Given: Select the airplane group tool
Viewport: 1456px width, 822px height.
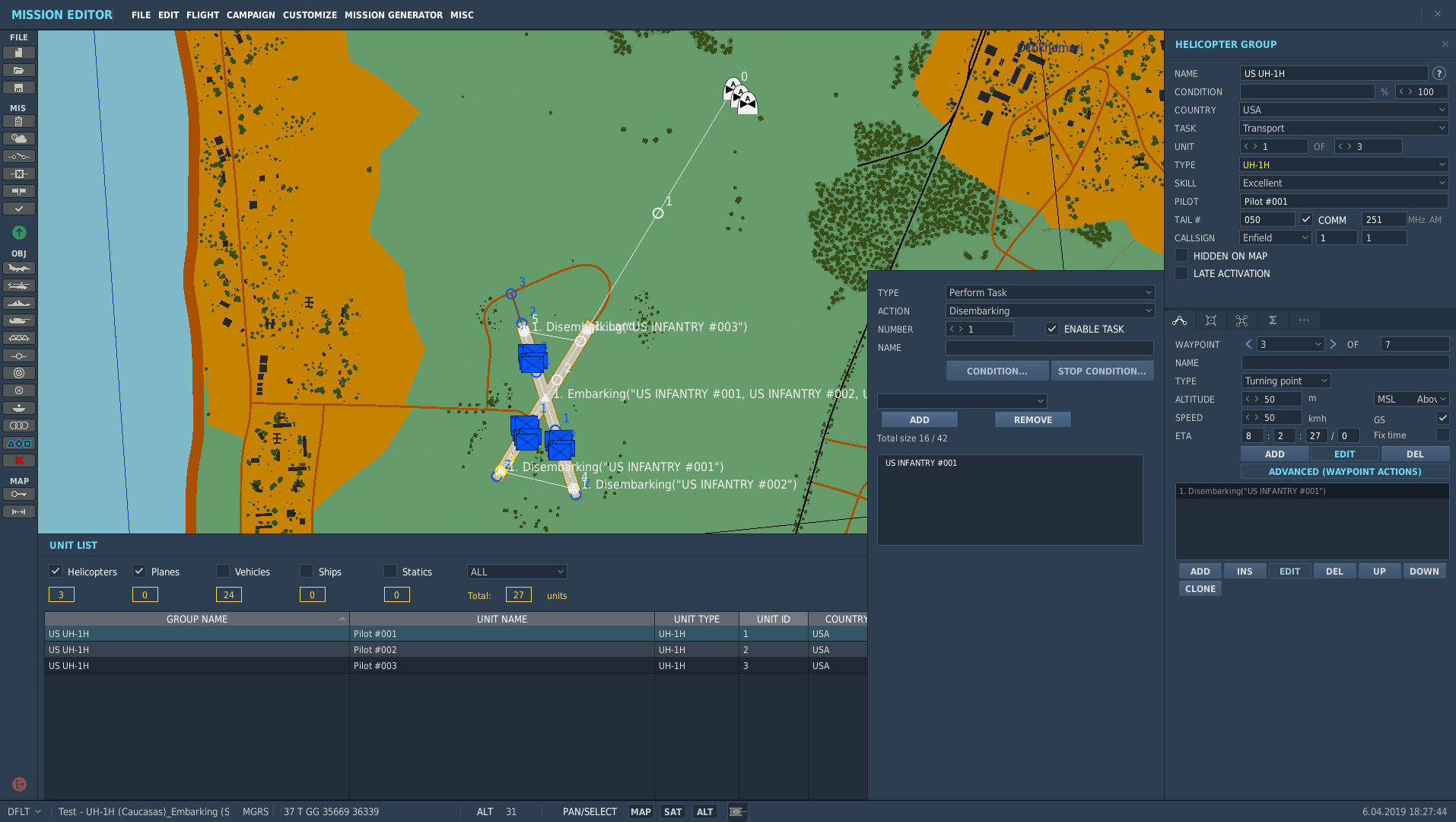Looking at the screenshot, I should pyautogui.click(x=19, y=268).
